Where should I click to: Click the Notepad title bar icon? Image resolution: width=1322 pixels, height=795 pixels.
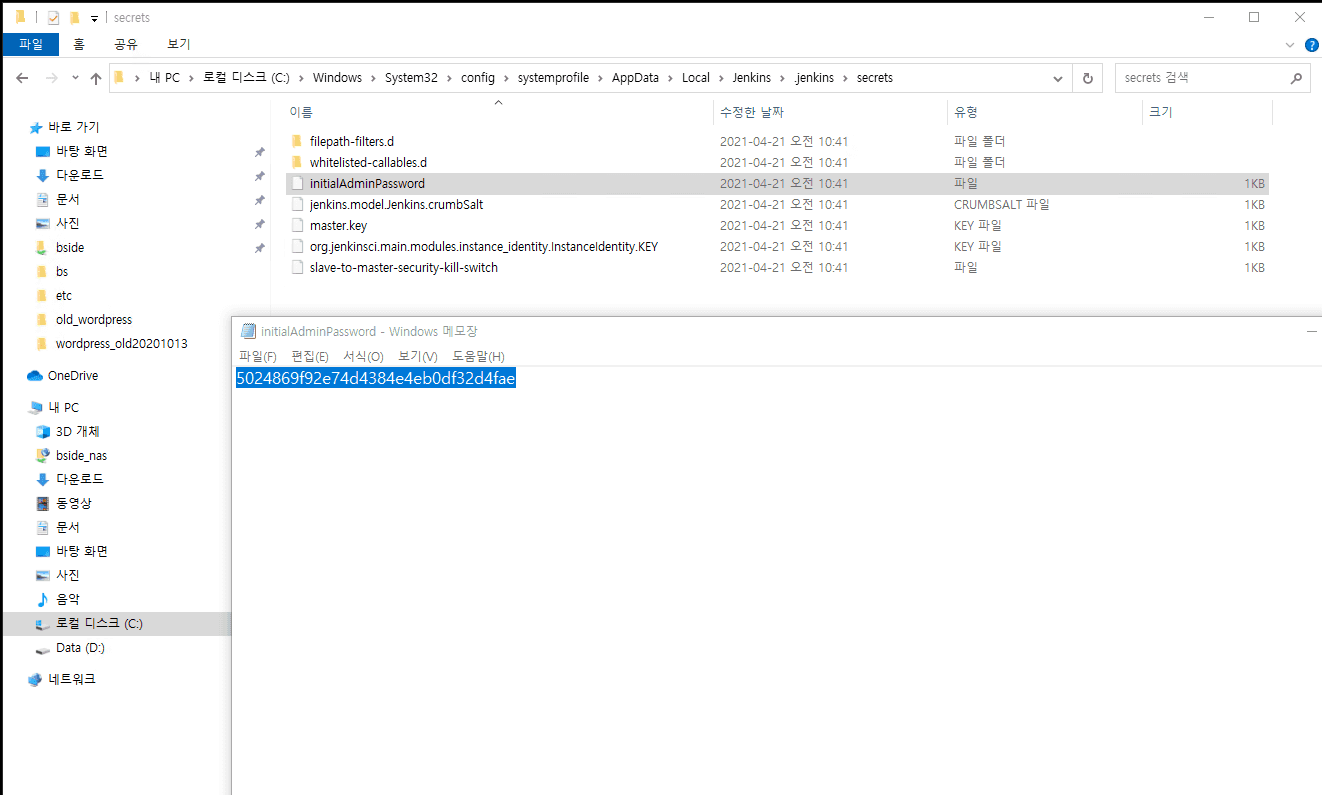point(249,331)
